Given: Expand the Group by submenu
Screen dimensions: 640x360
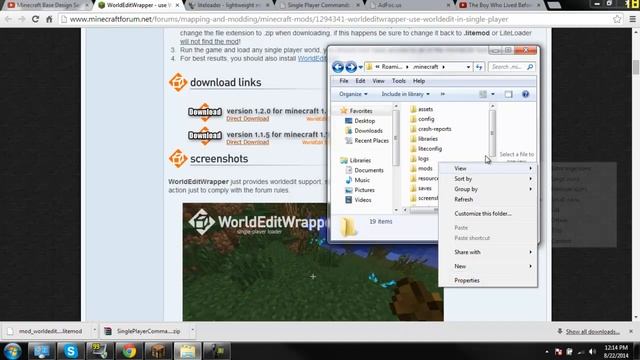Looking at the screenshot, I should 488,189.
